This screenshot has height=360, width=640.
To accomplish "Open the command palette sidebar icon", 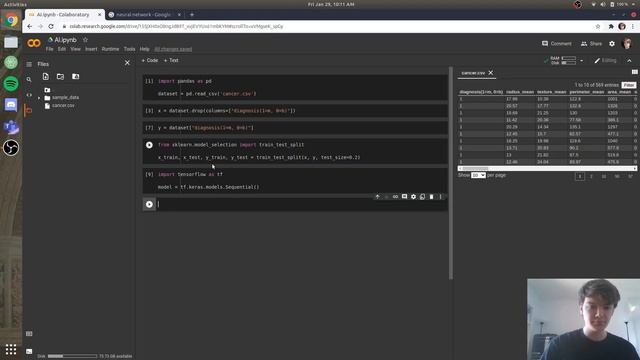I will click(29, 333).
